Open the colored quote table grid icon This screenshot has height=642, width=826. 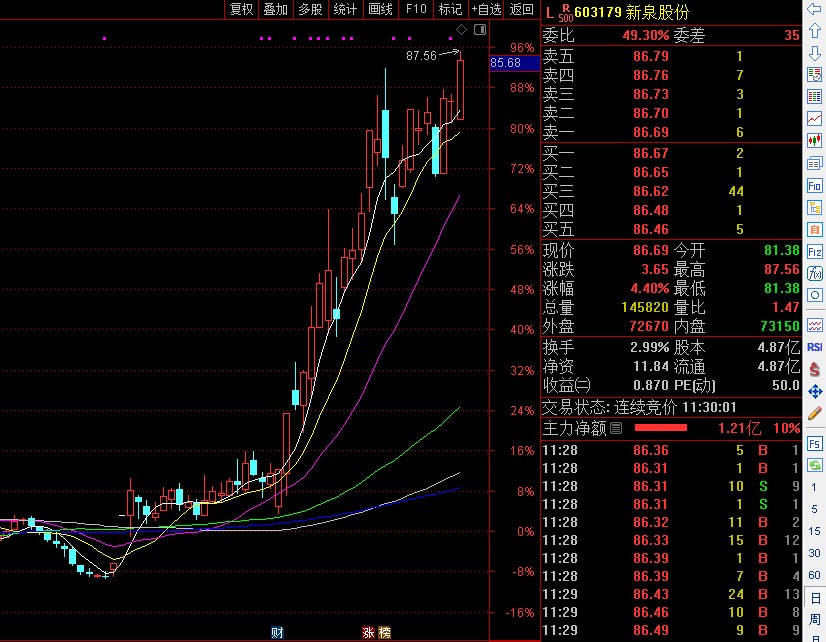pyautogui.click(x=814, y=96)
